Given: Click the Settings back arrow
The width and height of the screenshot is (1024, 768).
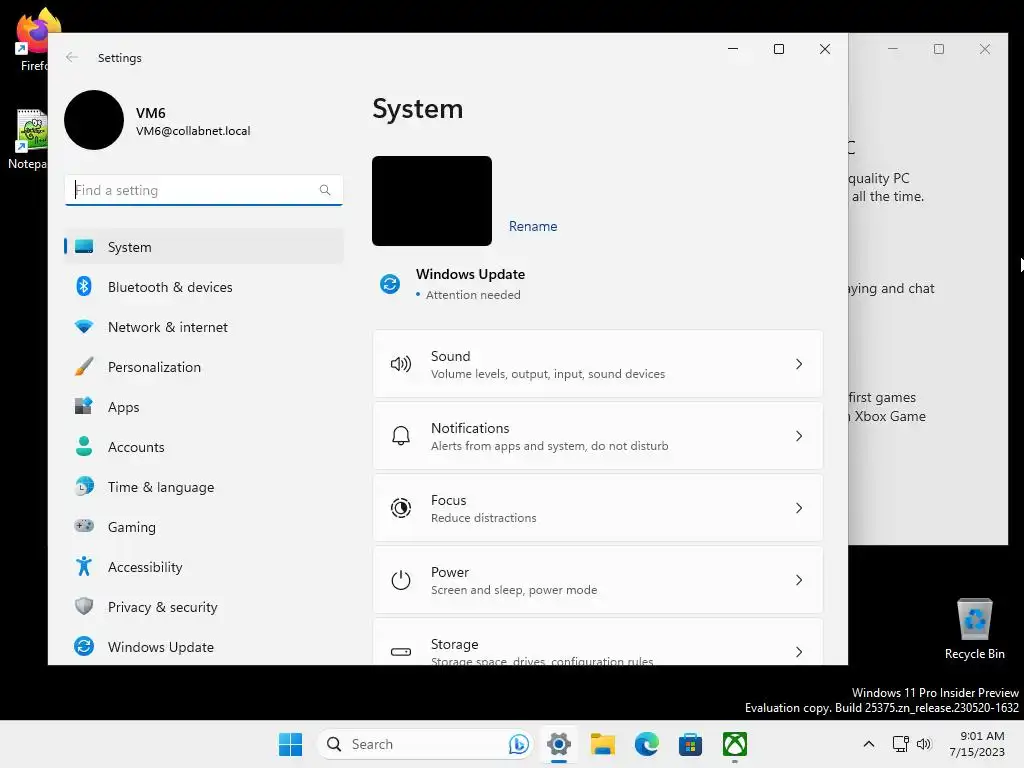Looking at the screenshot, I should point(72,57).
